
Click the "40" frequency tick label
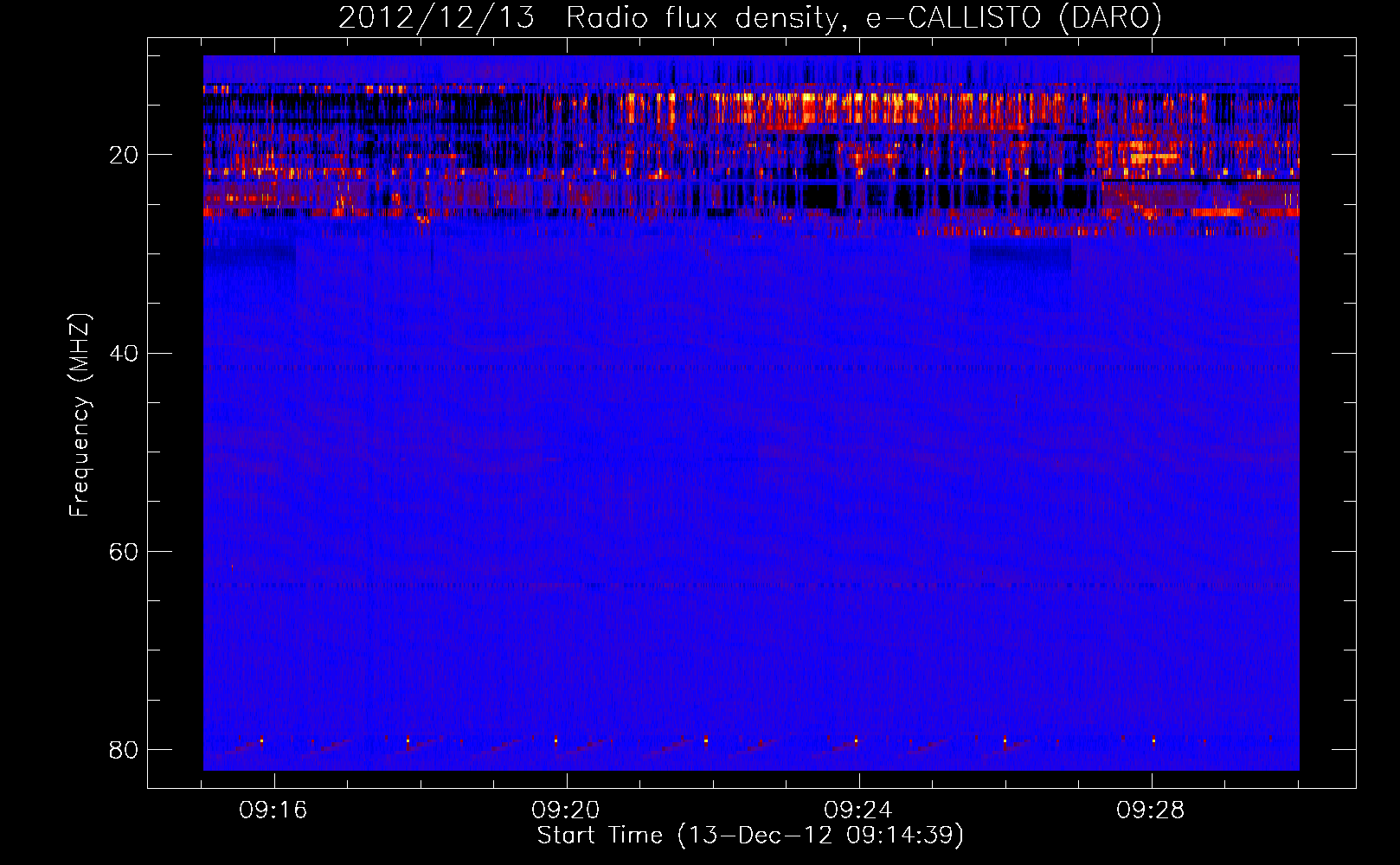[124, 353]
